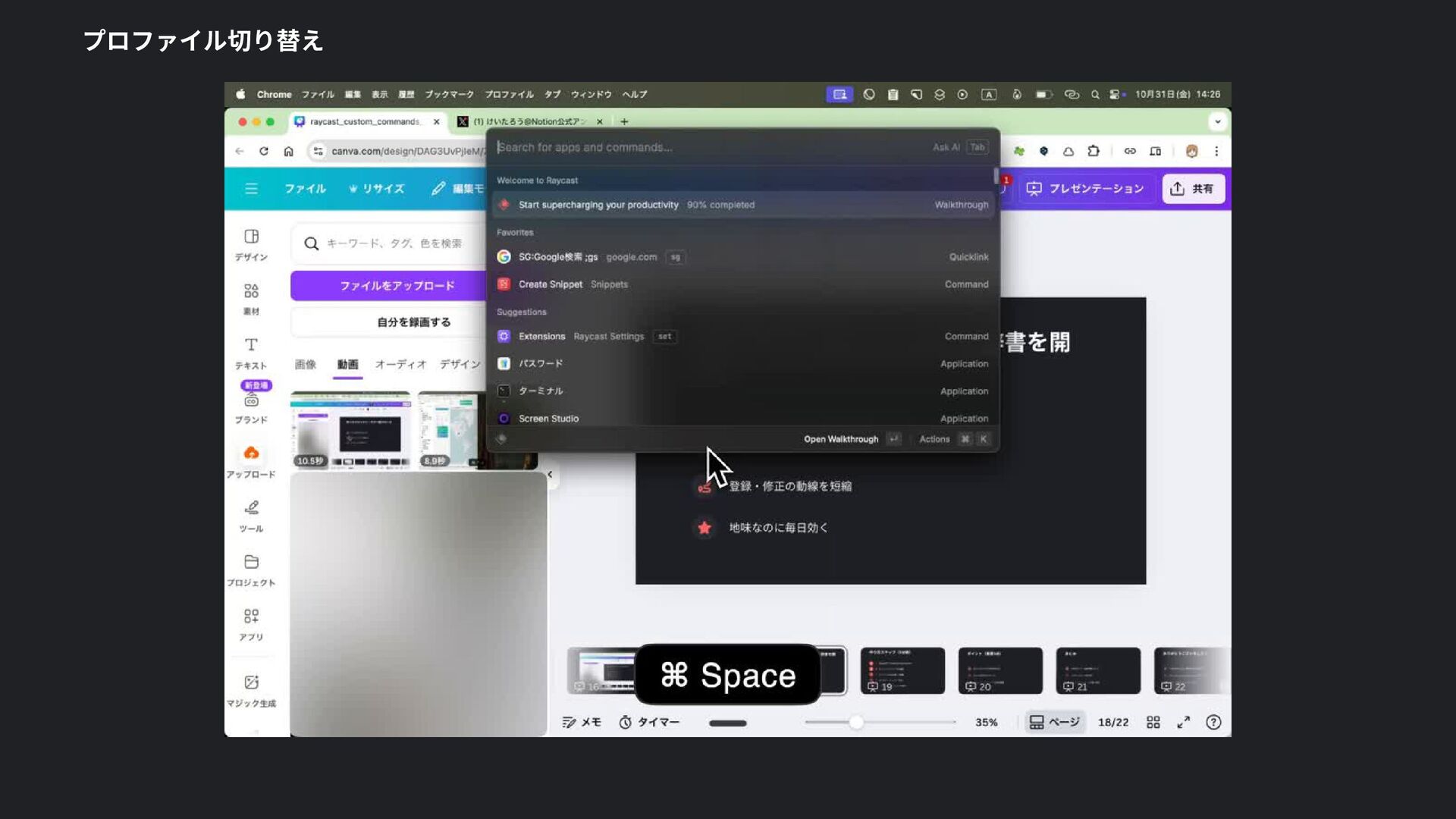Open the プロファイル menu in the menu bar

(510, 94)
